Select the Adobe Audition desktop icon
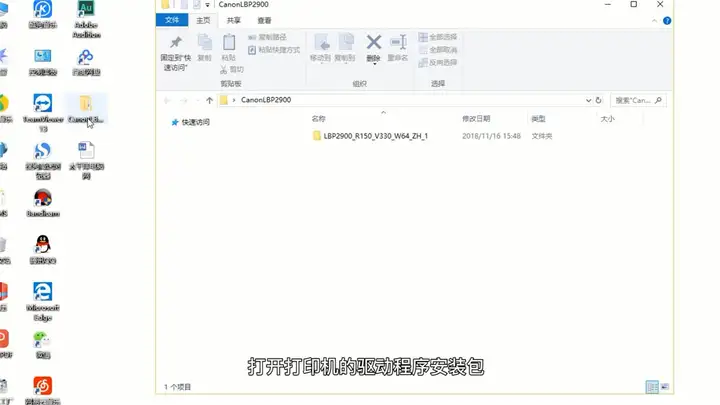Viewport: 720px width, 405px height. [86, 19]
